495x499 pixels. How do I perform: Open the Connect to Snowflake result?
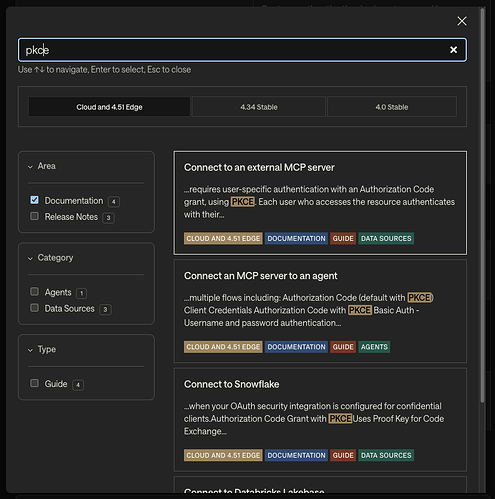(x=320, y=419)
